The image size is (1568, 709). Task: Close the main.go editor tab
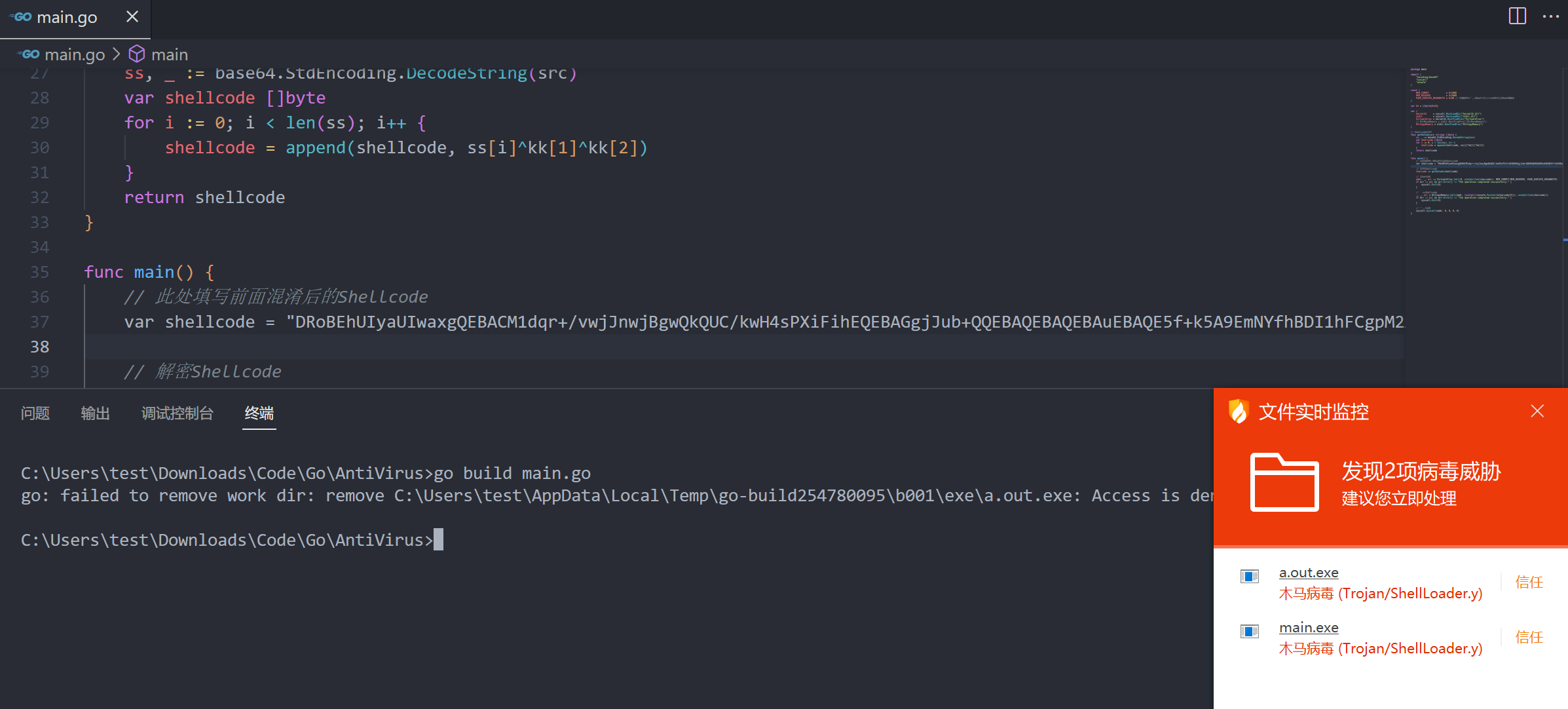pyautogui.click(x=132, y=16)
